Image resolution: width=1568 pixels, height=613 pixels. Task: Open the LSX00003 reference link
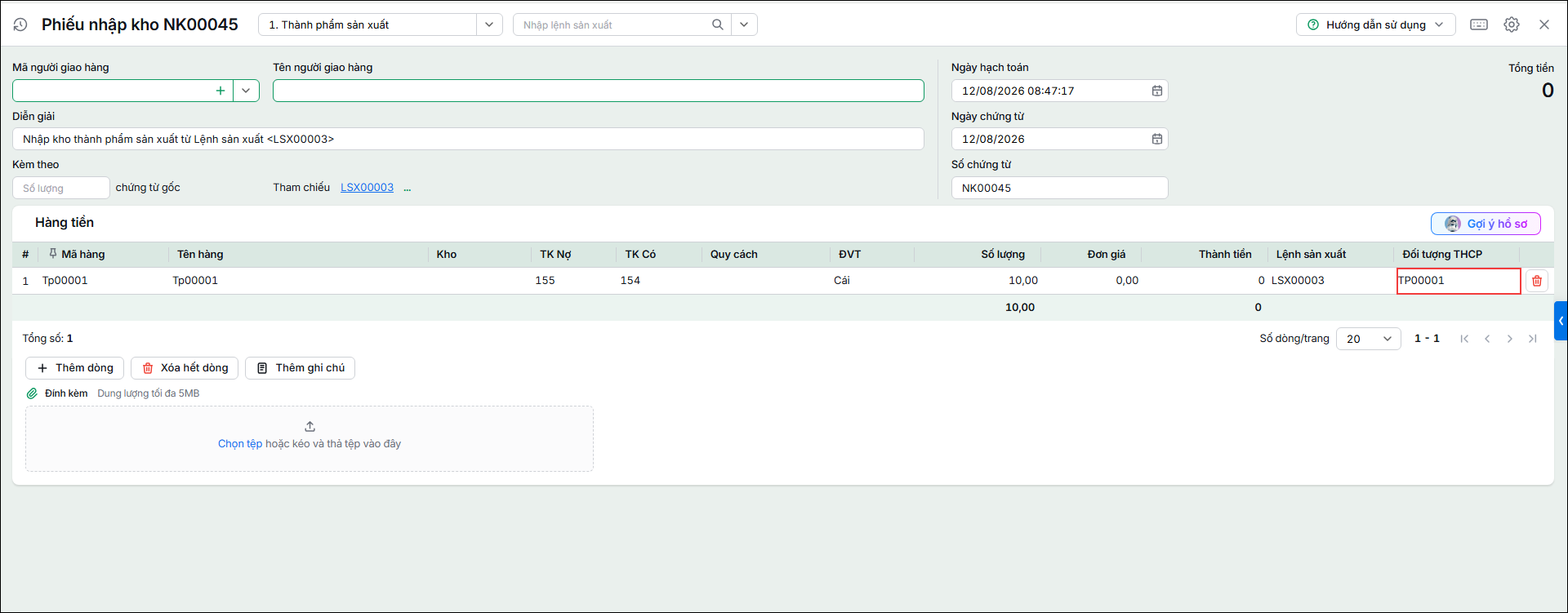point(367,188)
